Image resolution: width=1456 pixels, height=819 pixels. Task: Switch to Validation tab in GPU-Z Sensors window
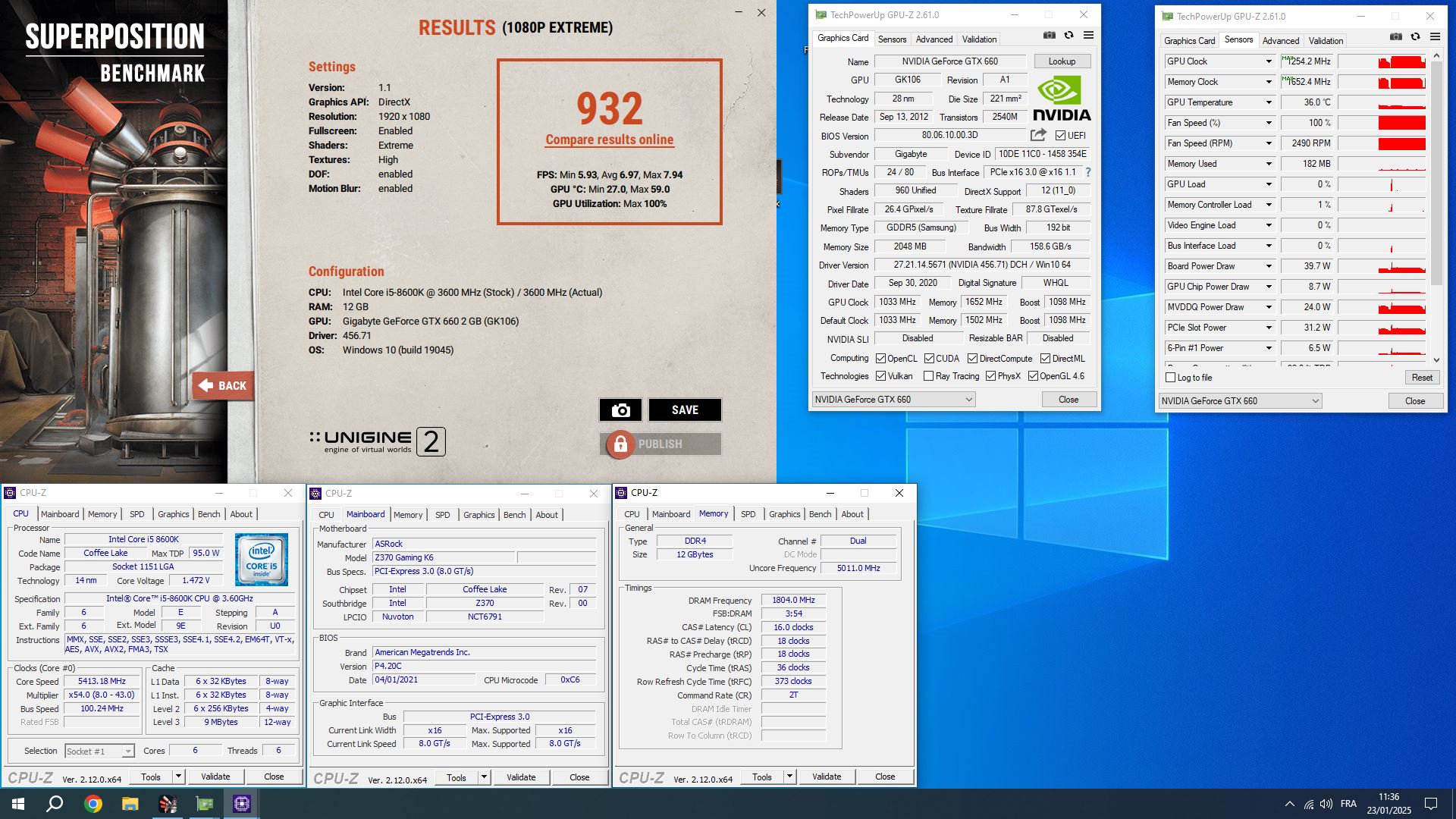coord(1326,41)
